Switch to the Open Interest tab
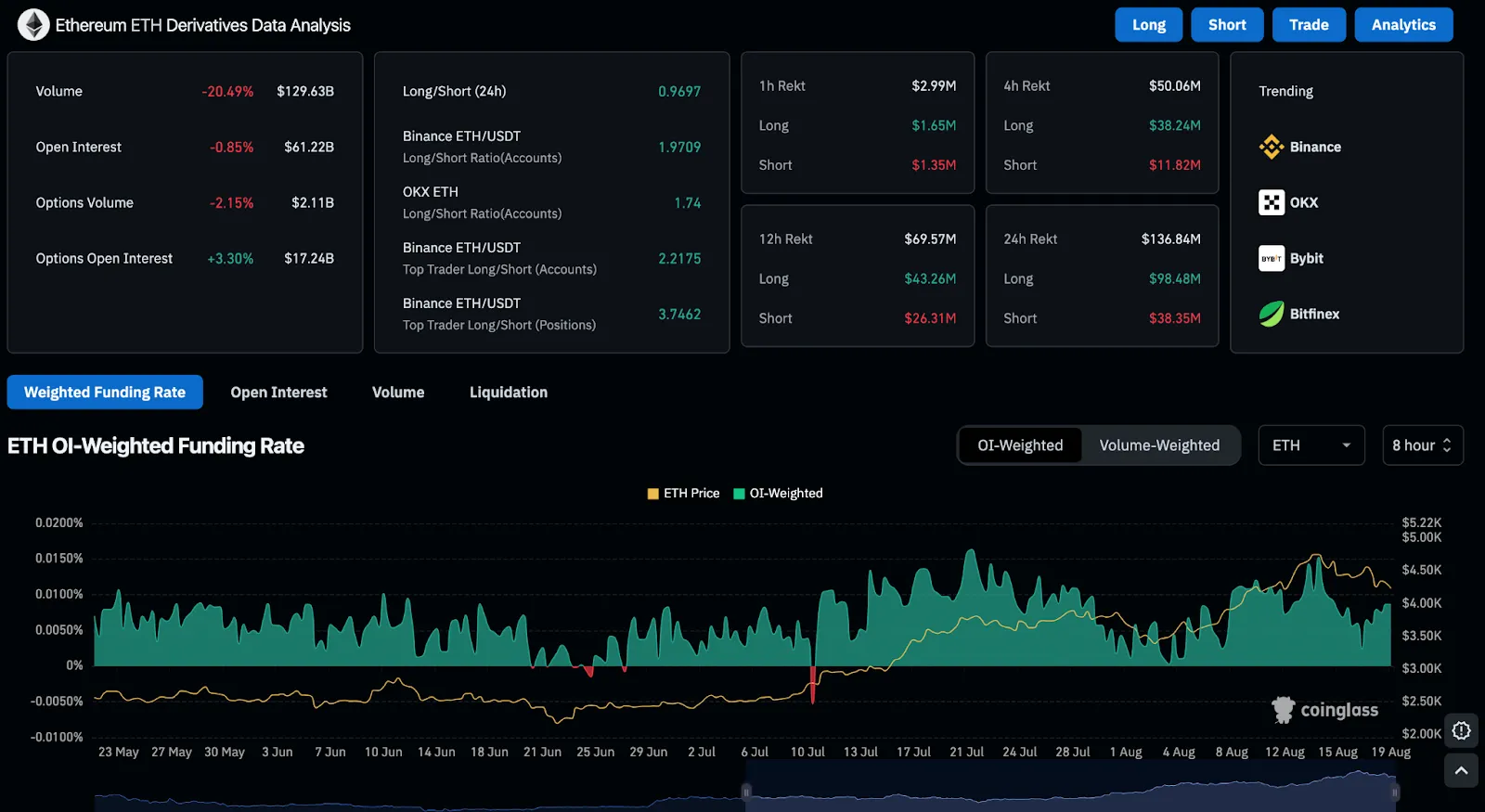 pos(278,393)
